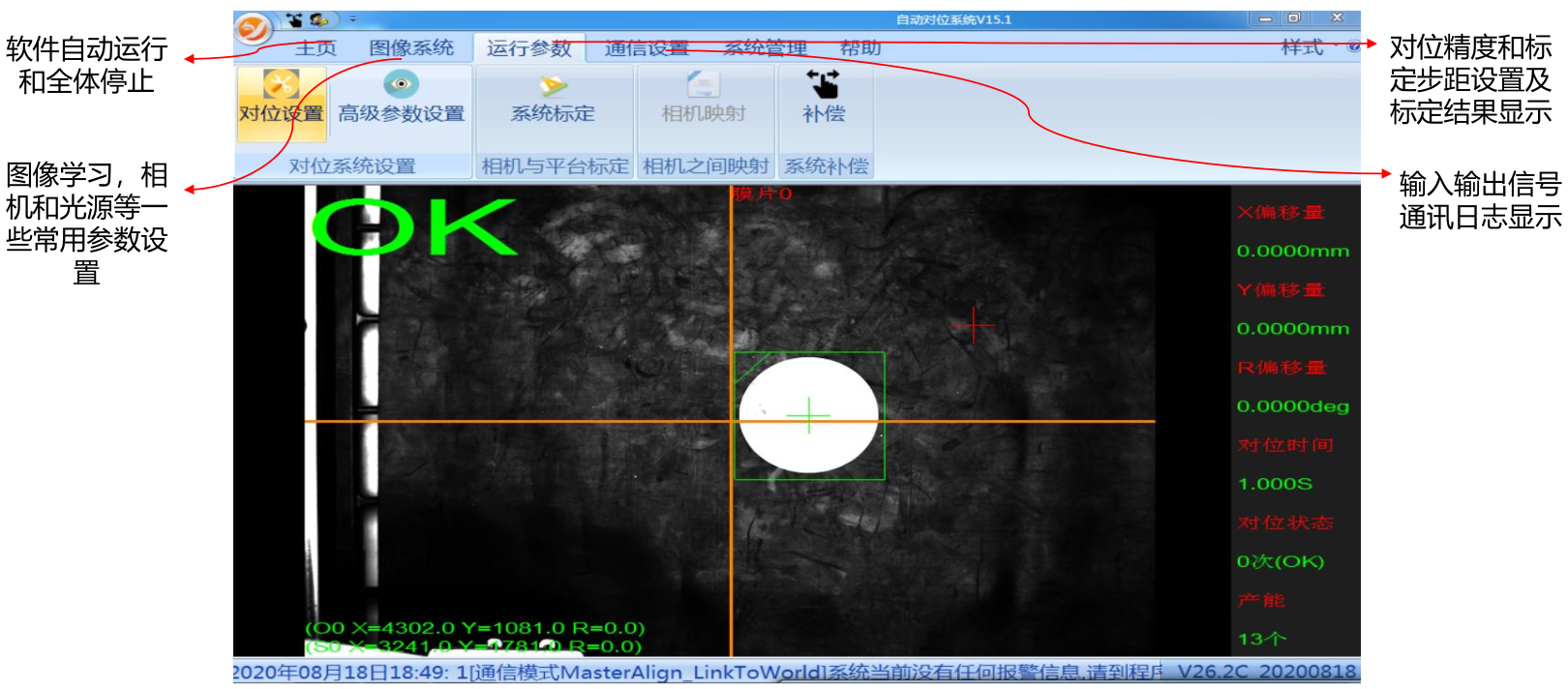Click the user icon in quick access toolbar
Screen dimensions: 1568x689
click(318, 19)
